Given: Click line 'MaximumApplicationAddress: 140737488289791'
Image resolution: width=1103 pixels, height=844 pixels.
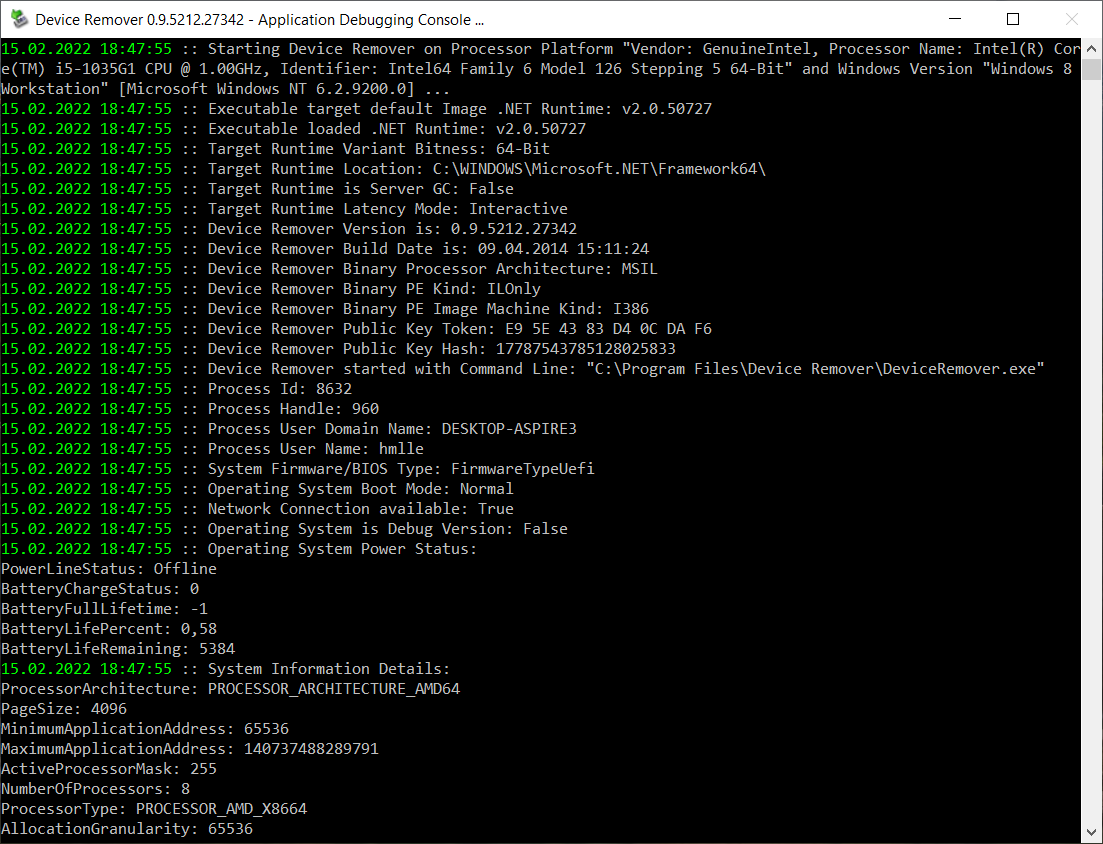Looking at the screenshot, I should (190, 749).
